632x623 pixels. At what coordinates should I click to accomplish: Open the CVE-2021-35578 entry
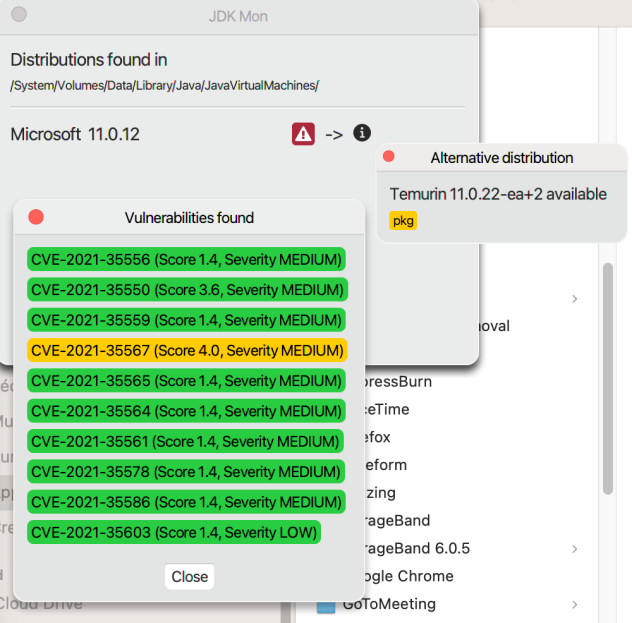pyautogui.click(x=186, y=471)
